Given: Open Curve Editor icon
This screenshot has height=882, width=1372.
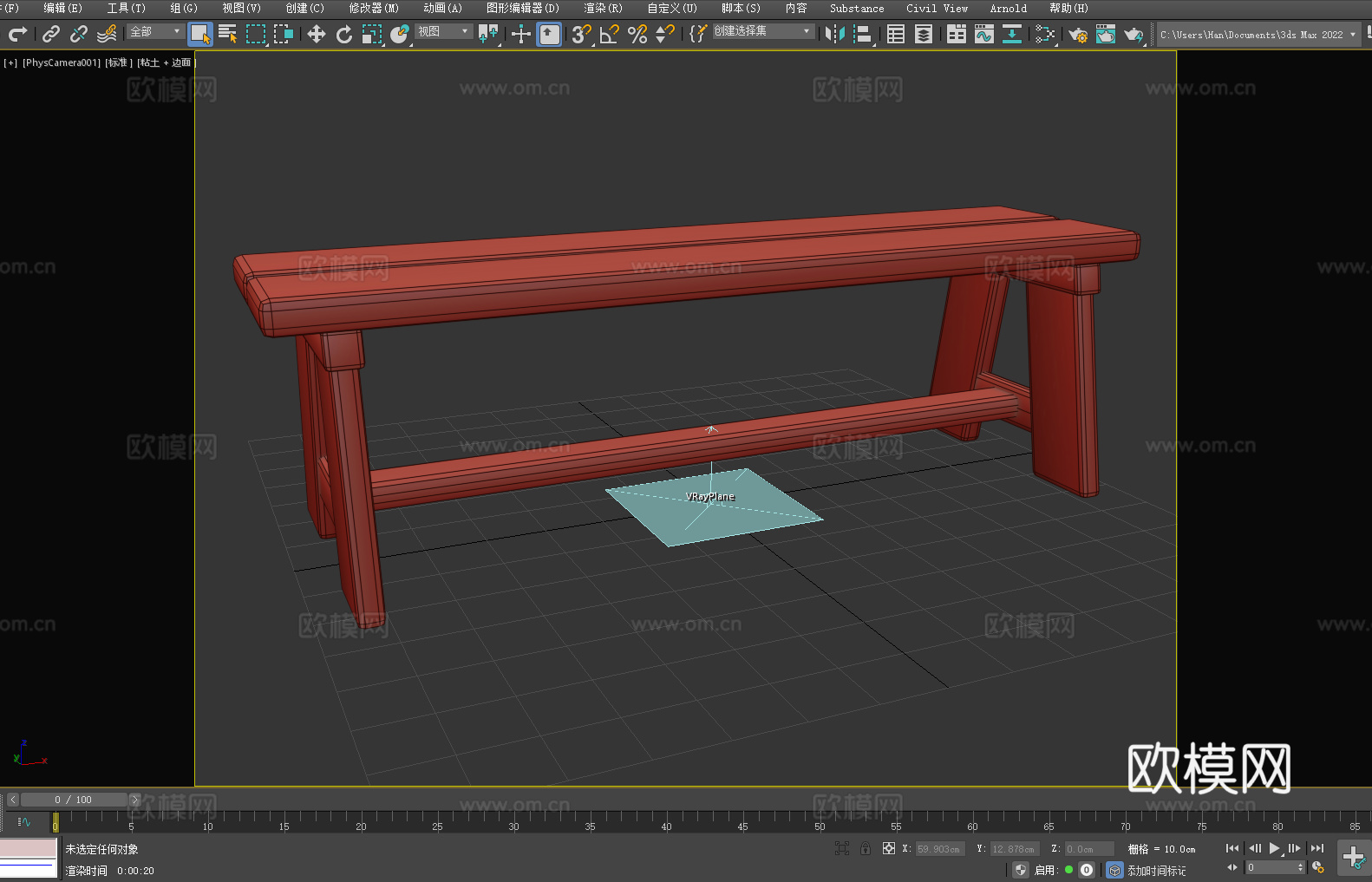Looking at the screenshot, I should 984,34.
